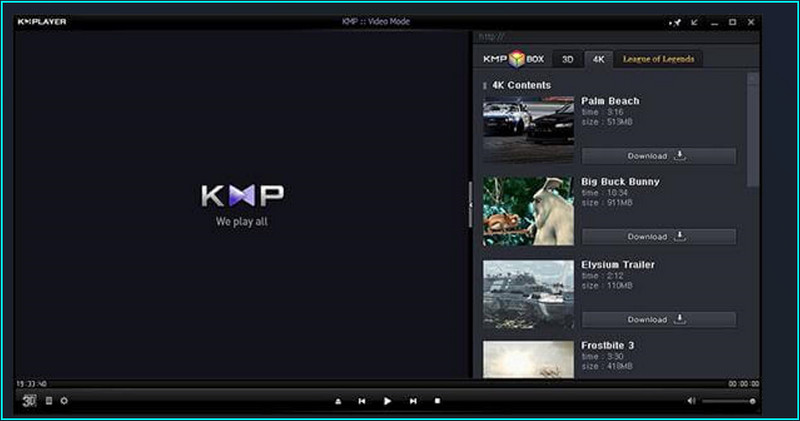
Task: Close the KMPlayer window
Action: pos(751,22)
